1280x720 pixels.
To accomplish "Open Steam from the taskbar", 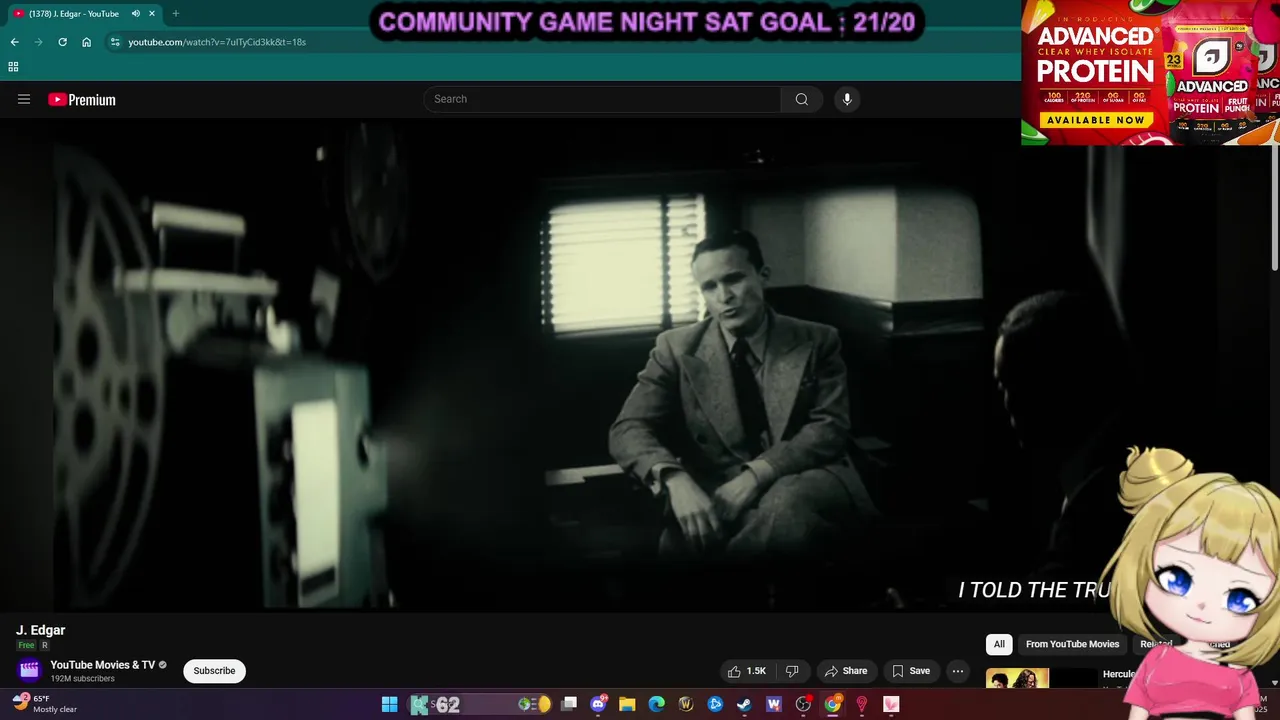I will (x=744, y=705).
